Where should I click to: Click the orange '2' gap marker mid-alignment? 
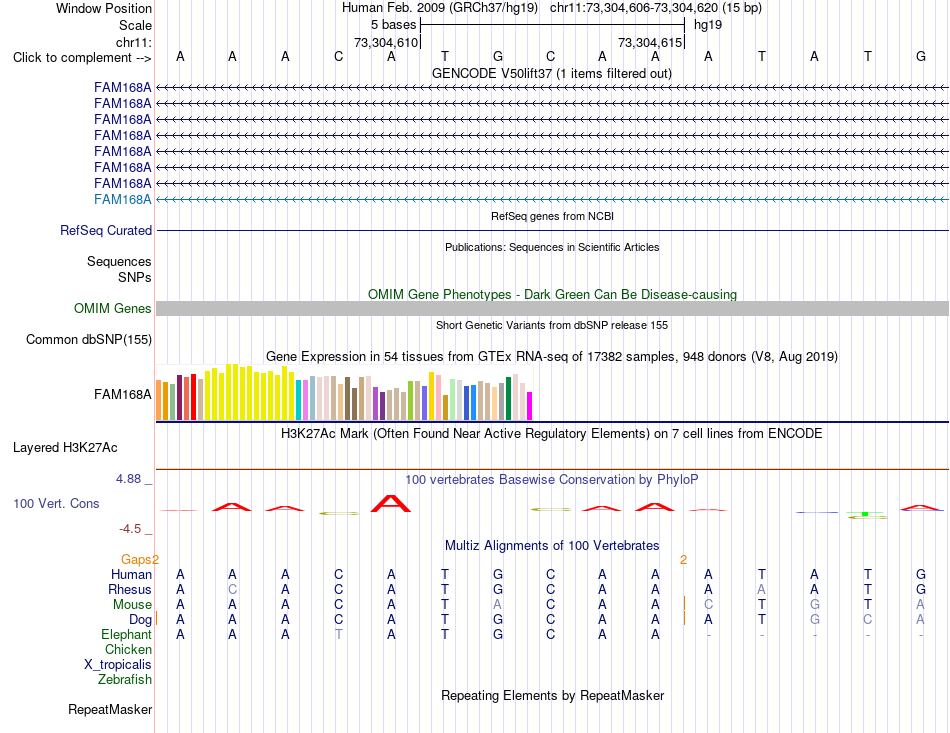683,560
